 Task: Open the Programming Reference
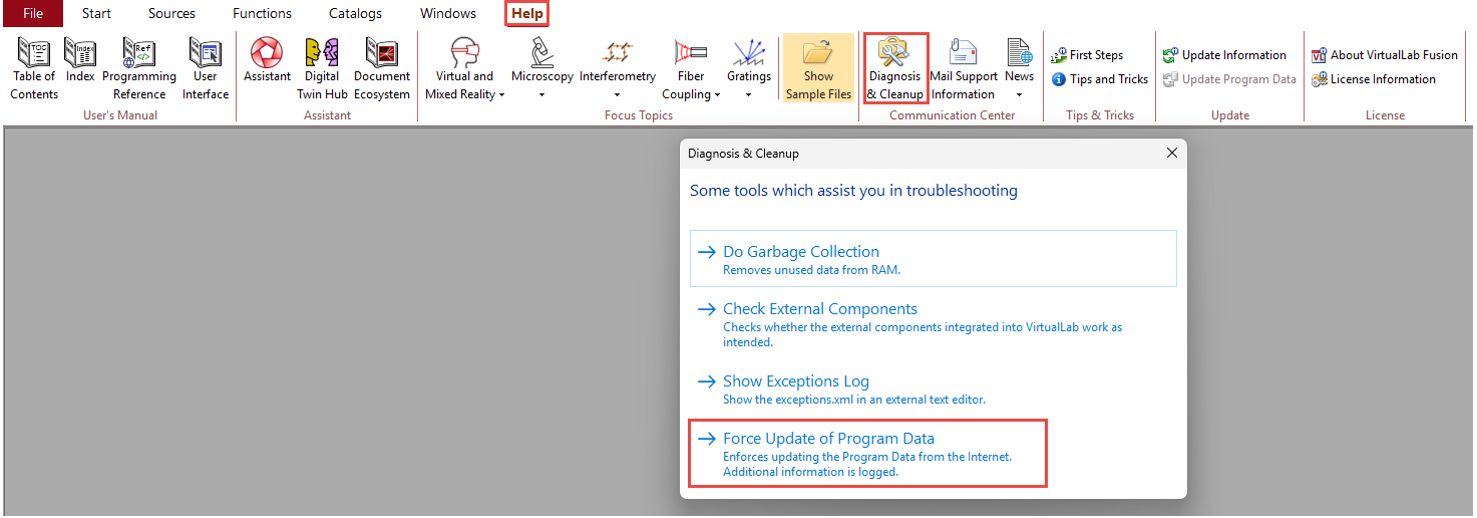(139, 68)
